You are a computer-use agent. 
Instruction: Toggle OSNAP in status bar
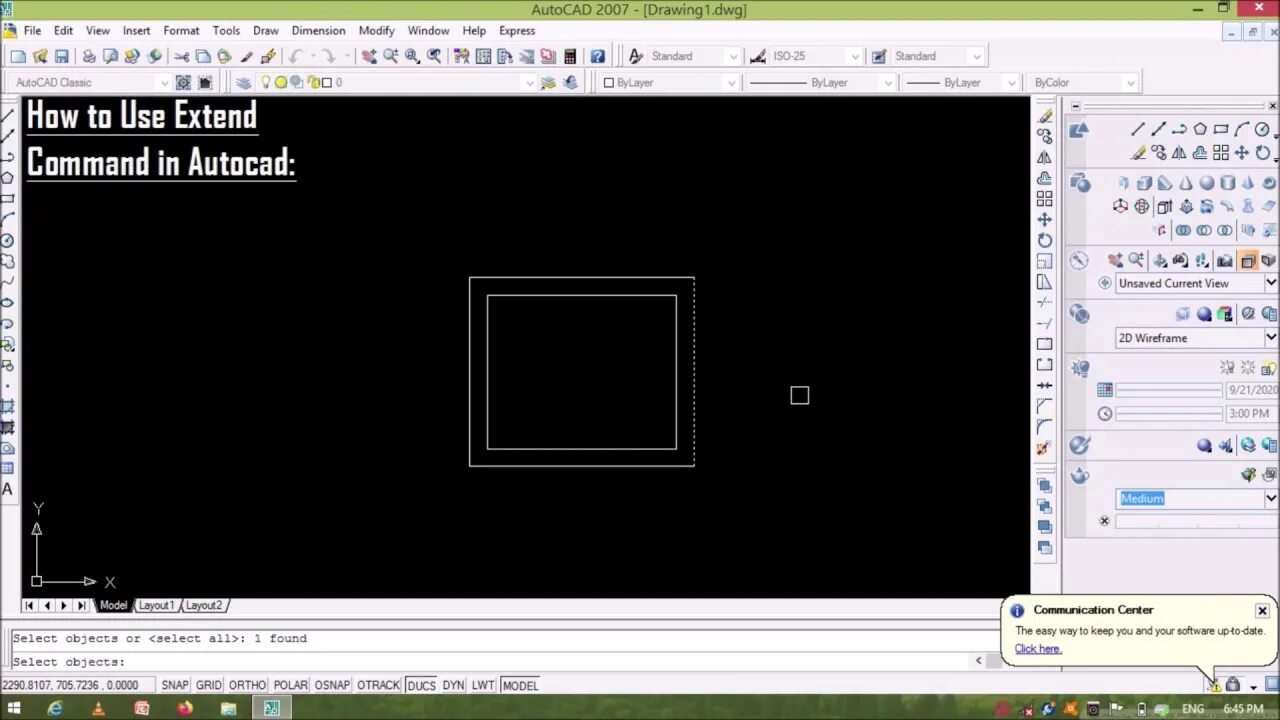coord(333,685)
